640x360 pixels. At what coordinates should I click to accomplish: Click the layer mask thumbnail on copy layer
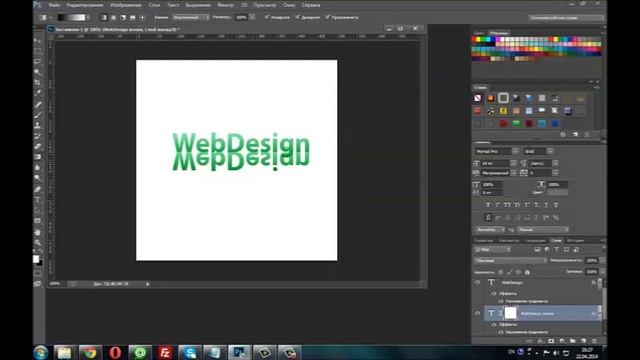pyautogui.click(x=511, y=313)
